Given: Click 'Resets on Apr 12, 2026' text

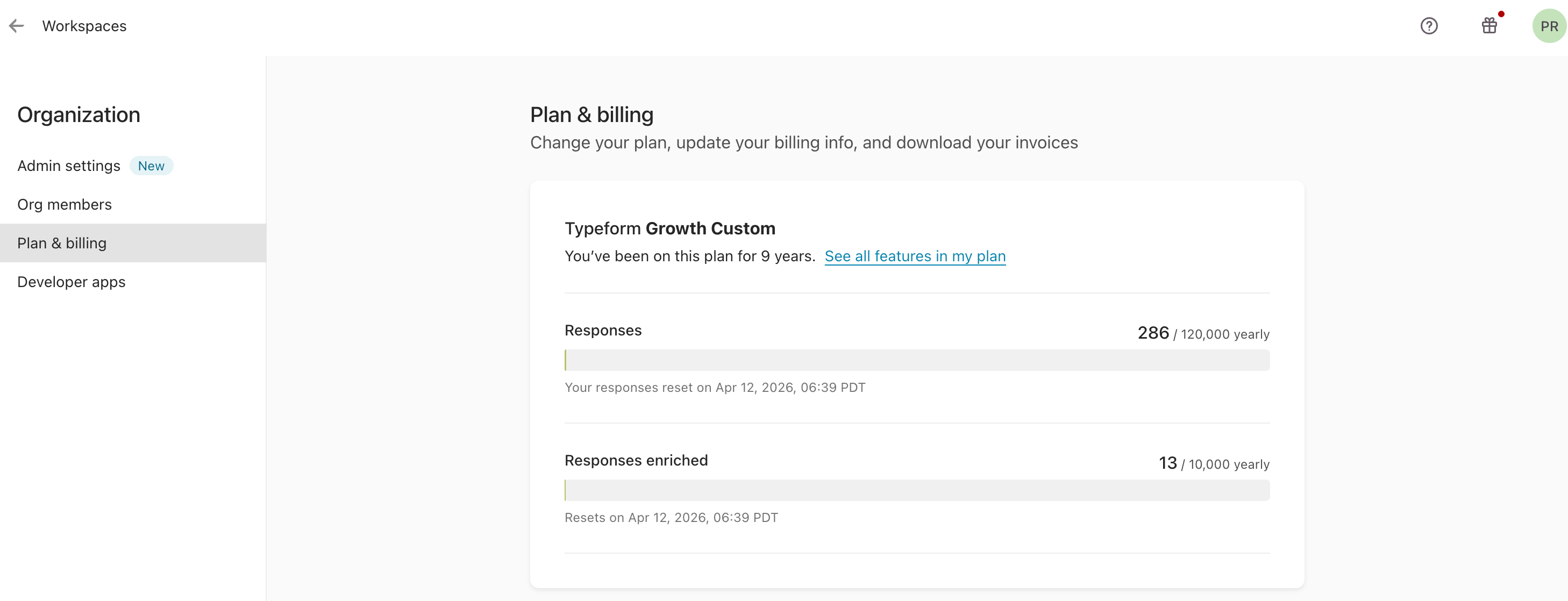Looking at the screenshot, I should click(x=671, y=518).
